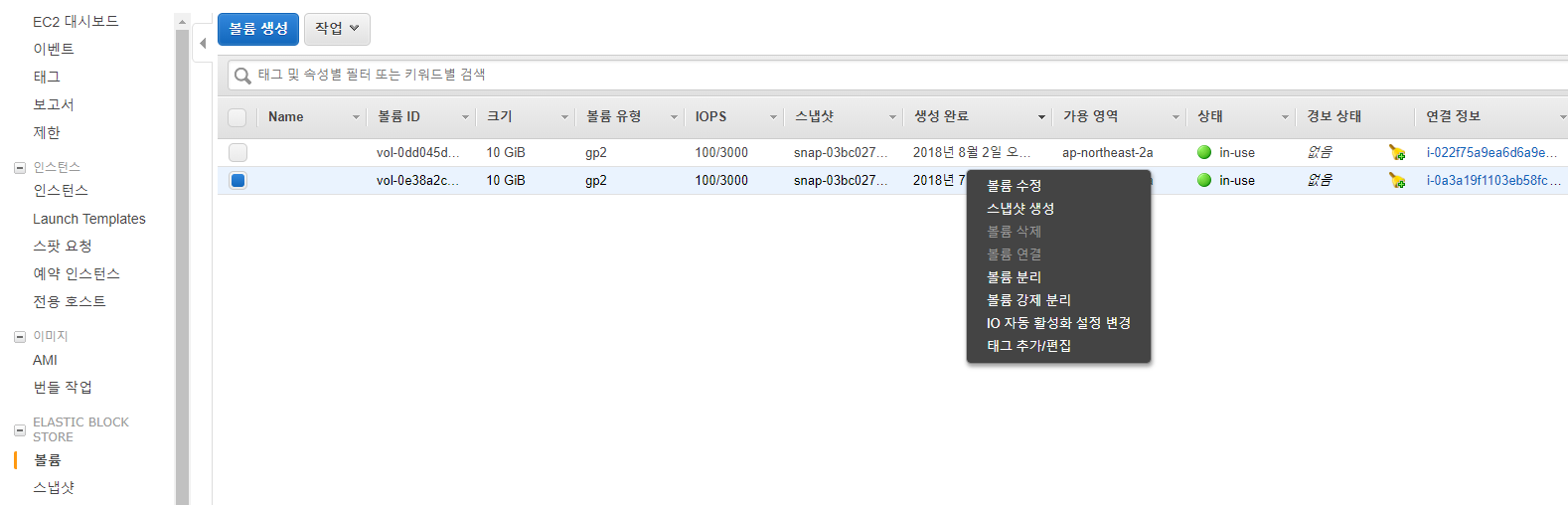Screen dimensions: 1568x505
Task: Click green in-use status dot of second volume
Action: pyautogui.click(x=1204, y=180)
